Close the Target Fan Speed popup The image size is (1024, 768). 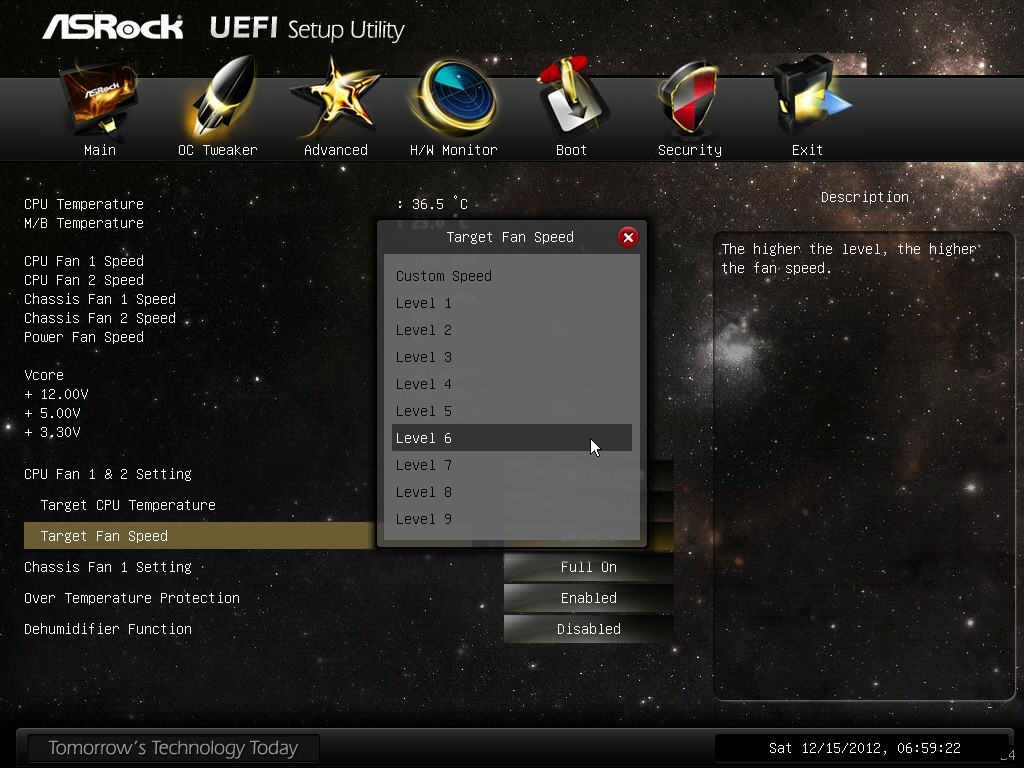click(x=628, y=237)
